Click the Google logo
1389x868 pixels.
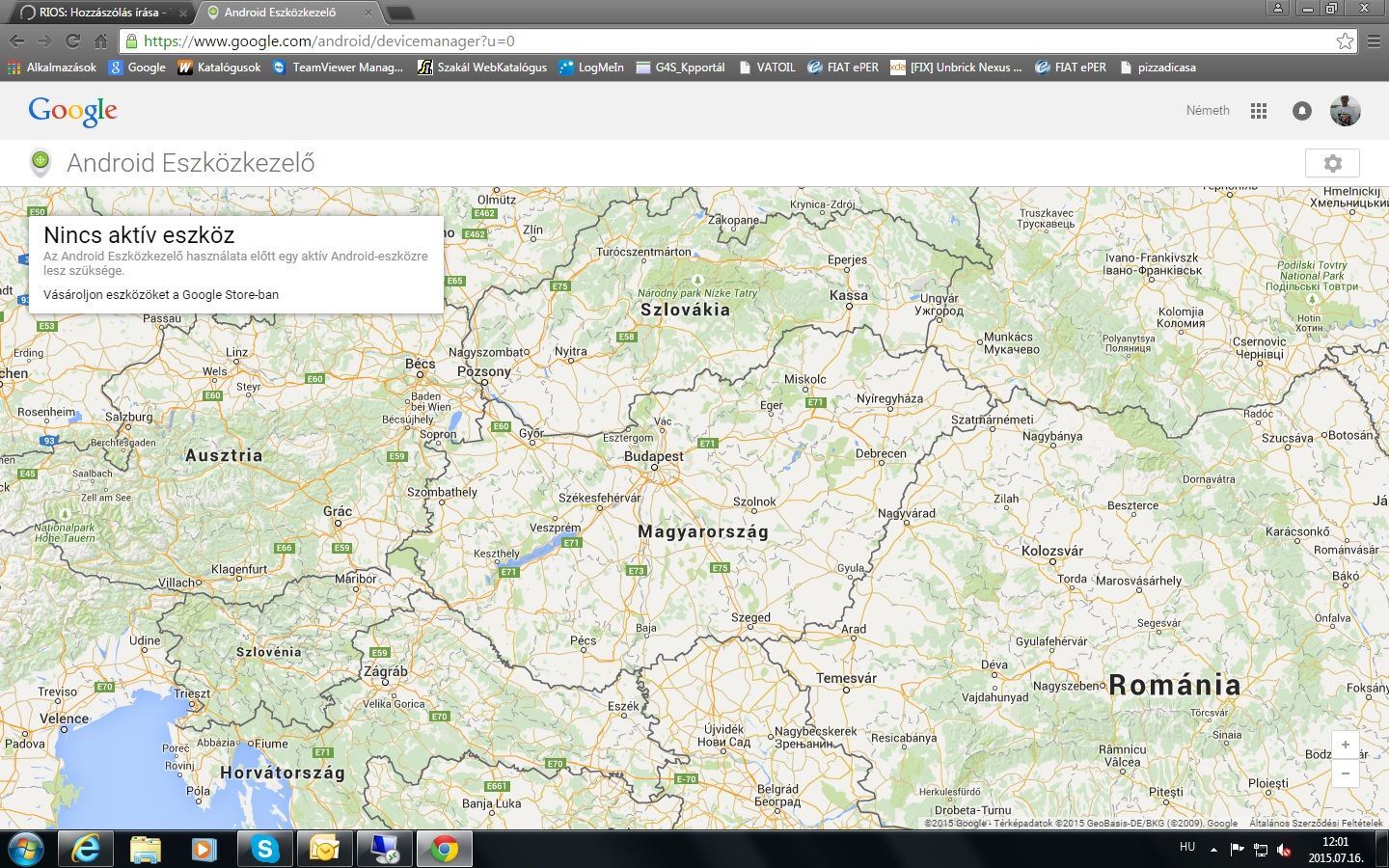(x=73, y=112)
